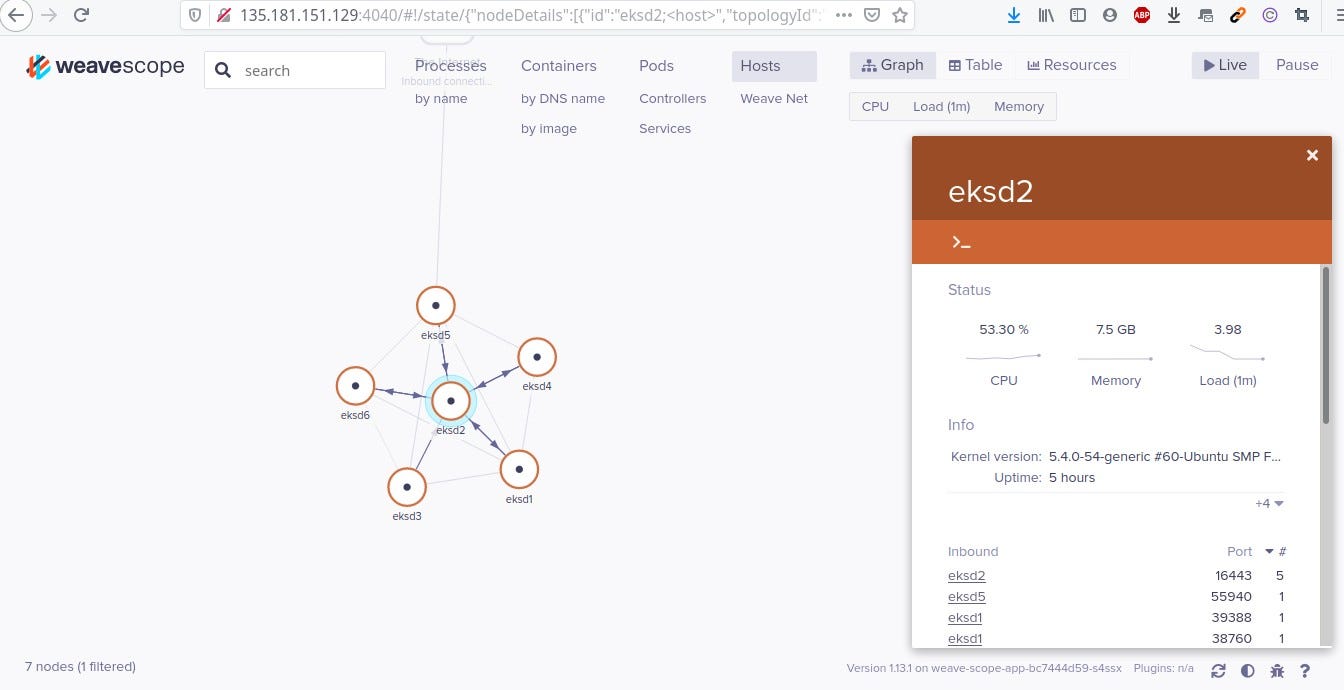Pause live topology updates
Image resolution: width=1344 pixels, height=690 pixels.
1297,65
